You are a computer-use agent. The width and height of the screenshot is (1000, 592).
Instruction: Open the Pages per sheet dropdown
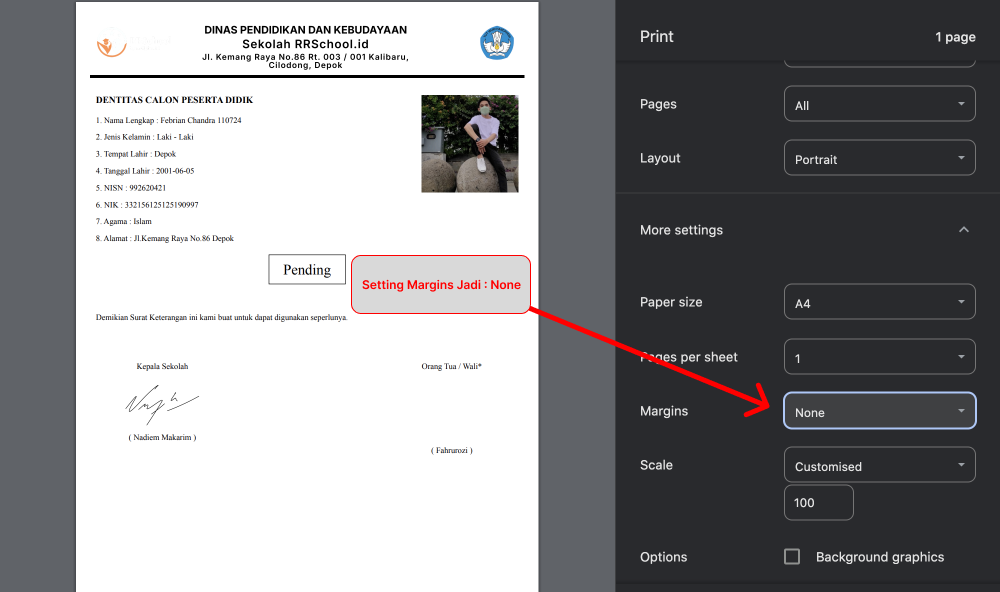879,356
